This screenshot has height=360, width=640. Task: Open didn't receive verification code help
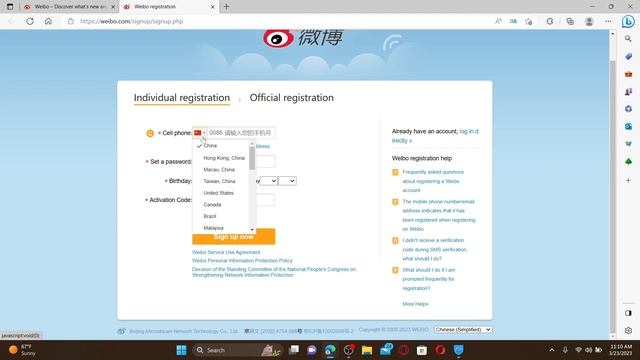435,249
